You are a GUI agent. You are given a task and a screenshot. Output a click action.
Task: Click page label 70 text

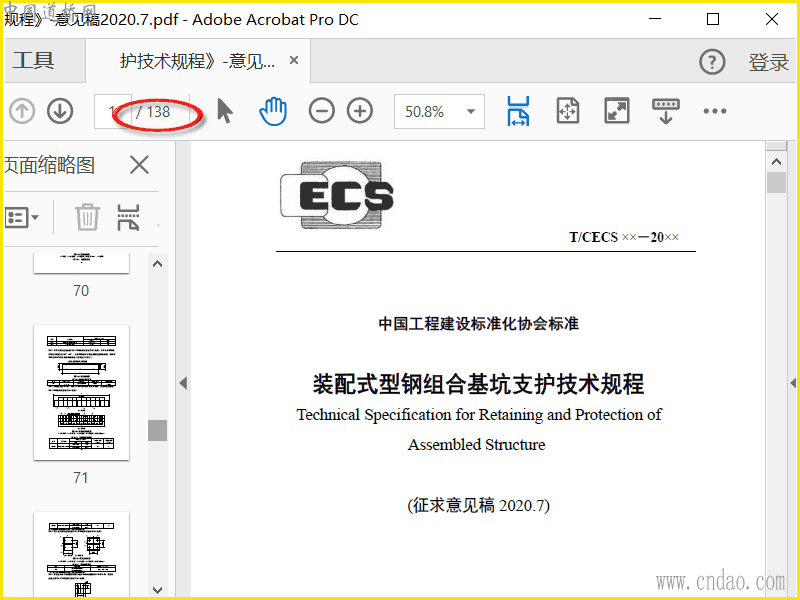tap(81, 290)
